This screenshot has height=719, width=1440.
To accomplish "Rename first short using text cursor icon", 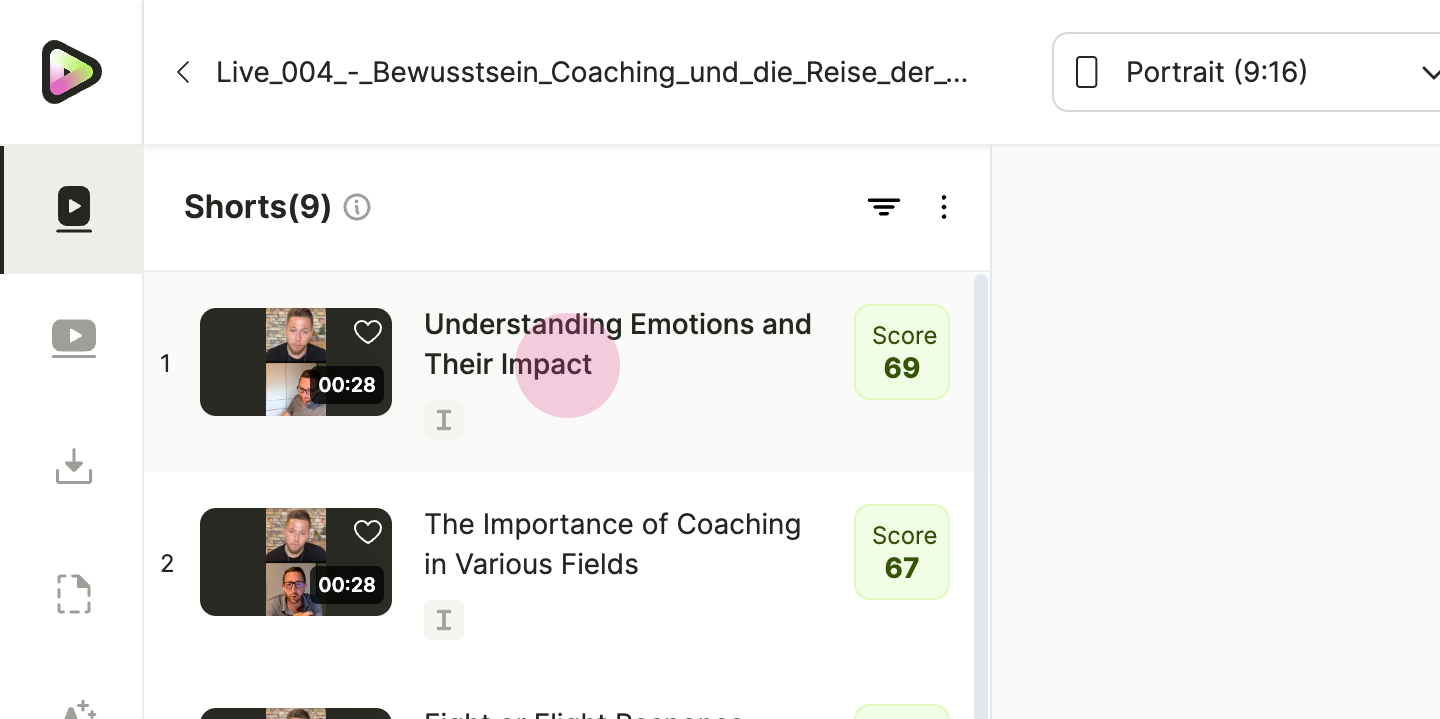I will [x=444, y=420].
